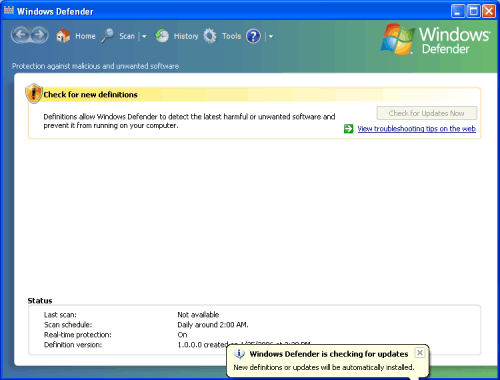Choose Scan in the toolbar
Viewport: 500px width, 380px height.
(x=127, y=36)
